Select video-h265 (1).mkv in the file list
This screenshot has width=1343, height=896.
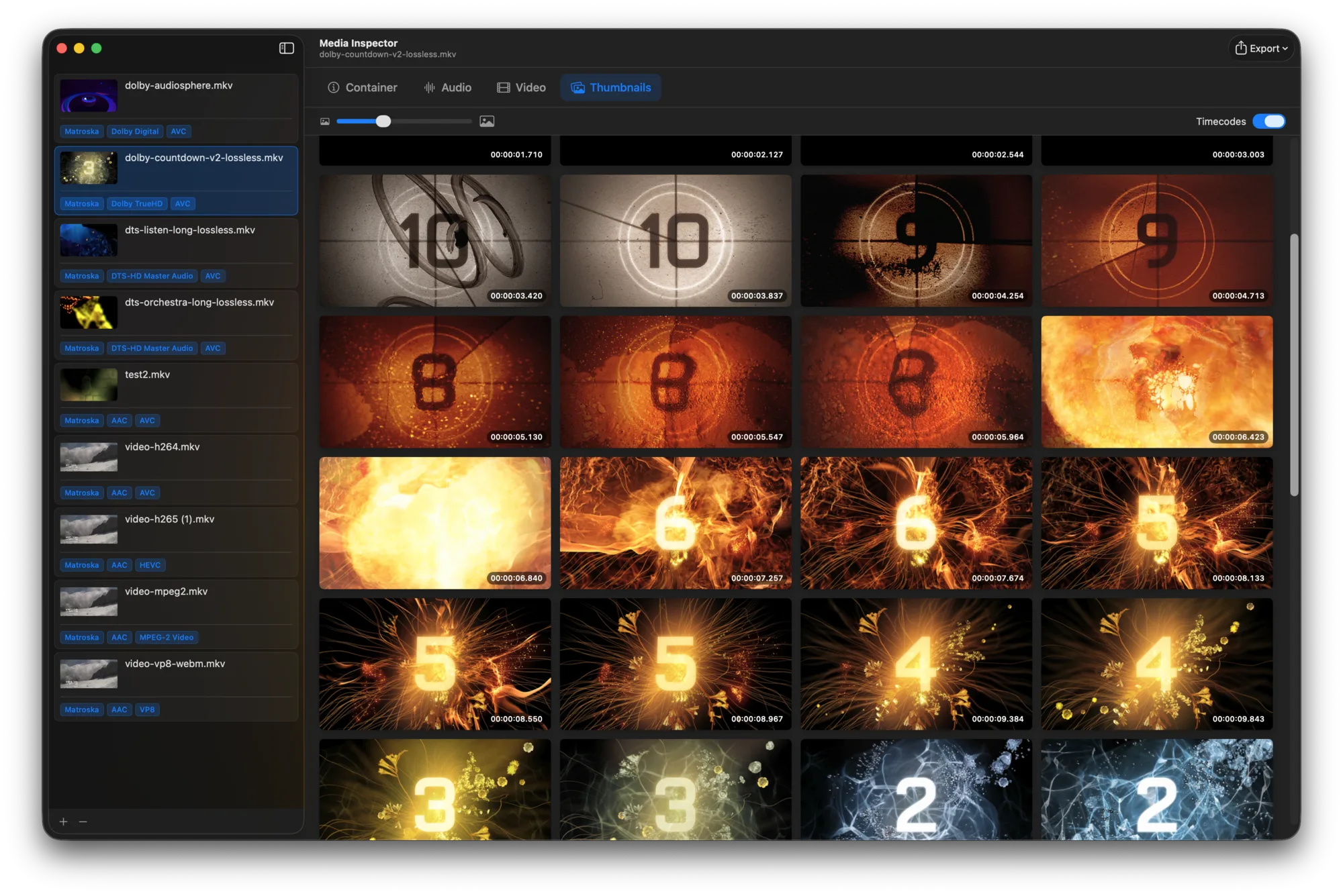click(176, 542)
